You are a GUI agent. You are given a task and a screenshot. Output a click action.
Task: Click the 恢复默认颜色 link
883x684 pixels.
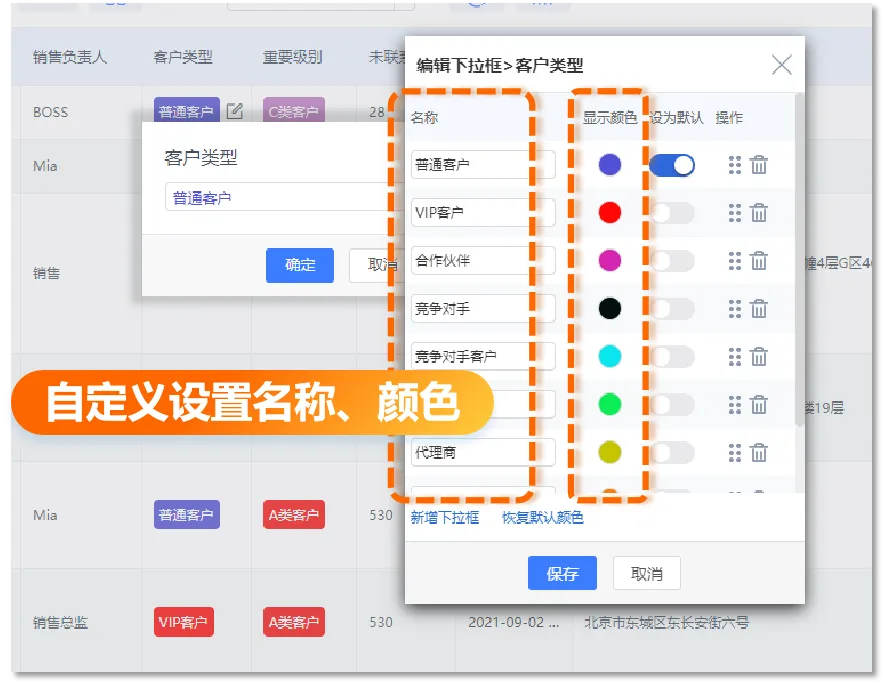(543, 517)
